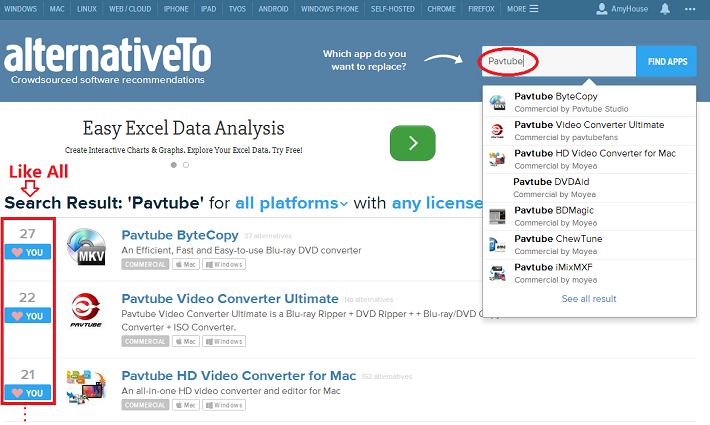Open Pavtube Video Converter Ultimate logo thumbnail
This screenshot has width=710, height=425.
86,310
